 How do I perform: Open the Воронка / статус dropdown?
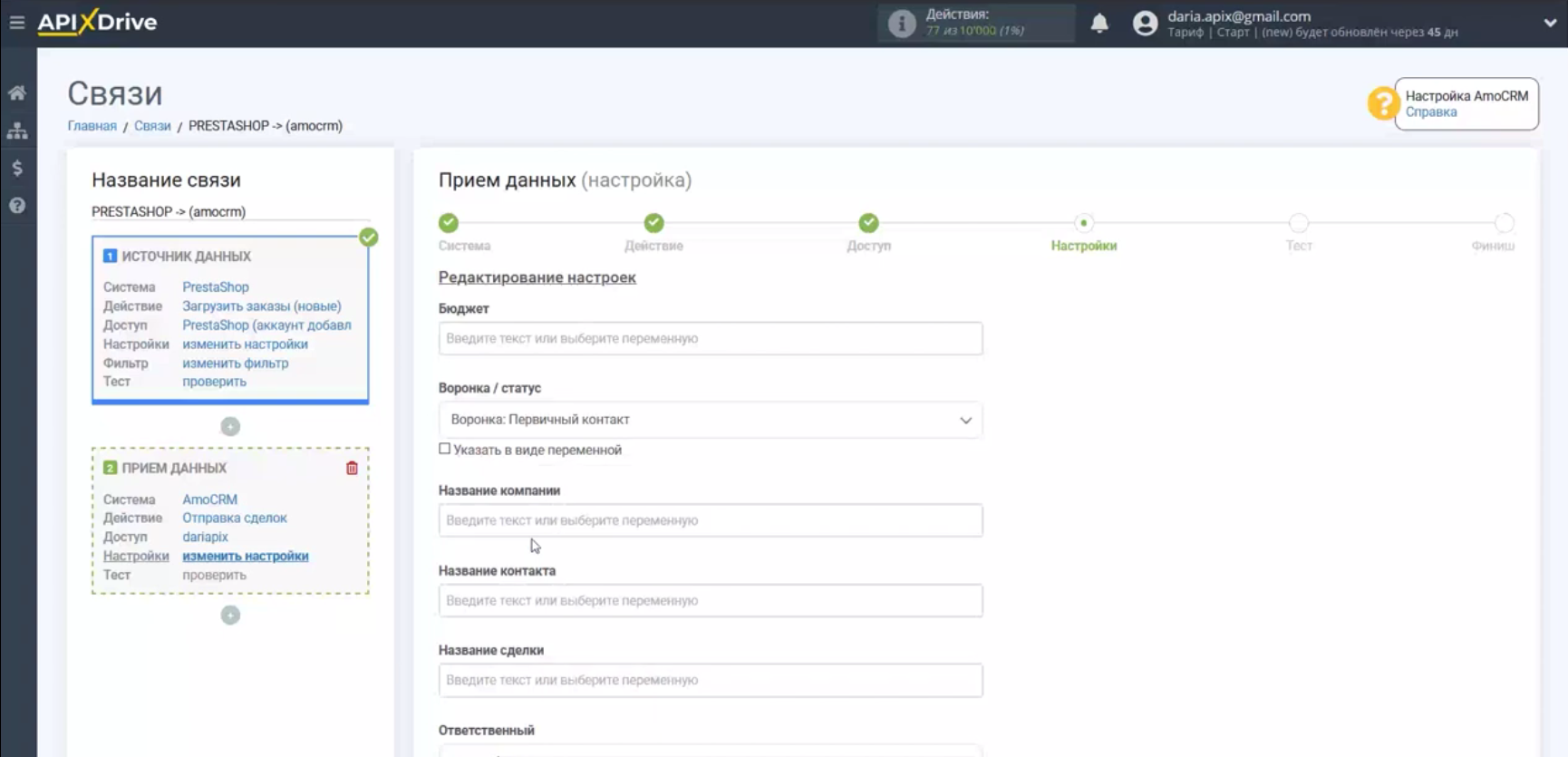point(711,420)
